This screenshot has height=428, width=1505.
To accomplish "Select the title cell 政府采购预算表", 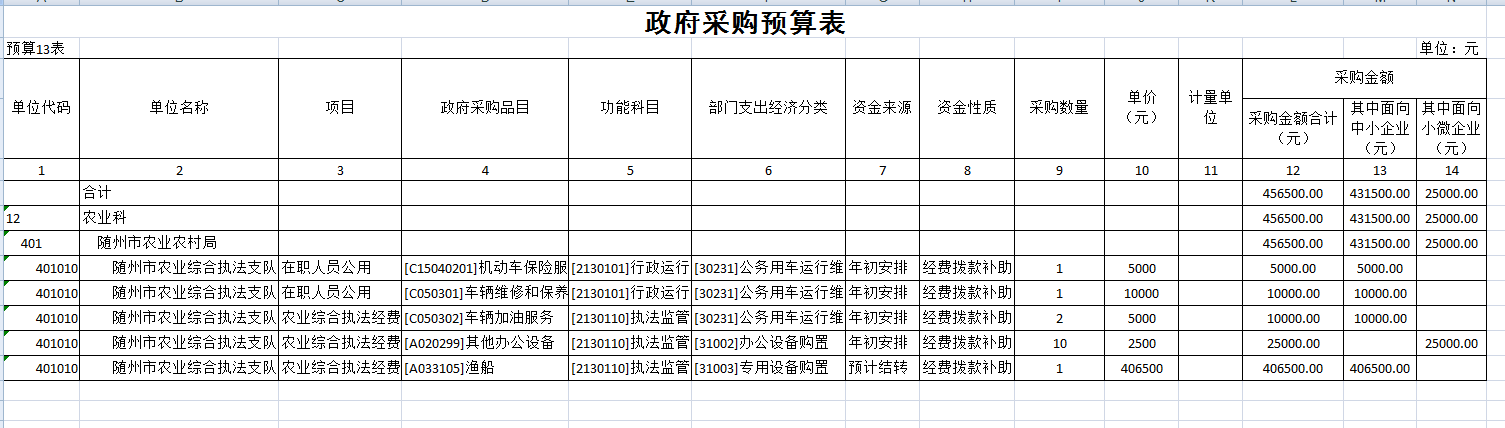I will pos(745,24).
